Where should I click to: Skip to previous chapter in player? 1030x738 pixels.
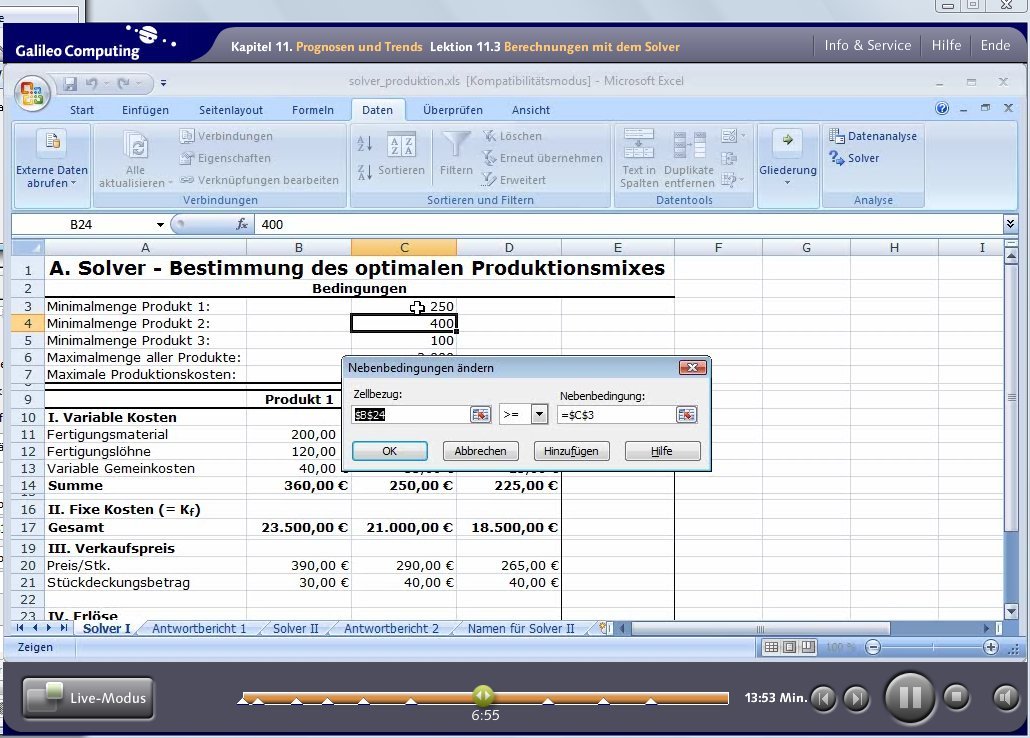(x=824, y=697)
